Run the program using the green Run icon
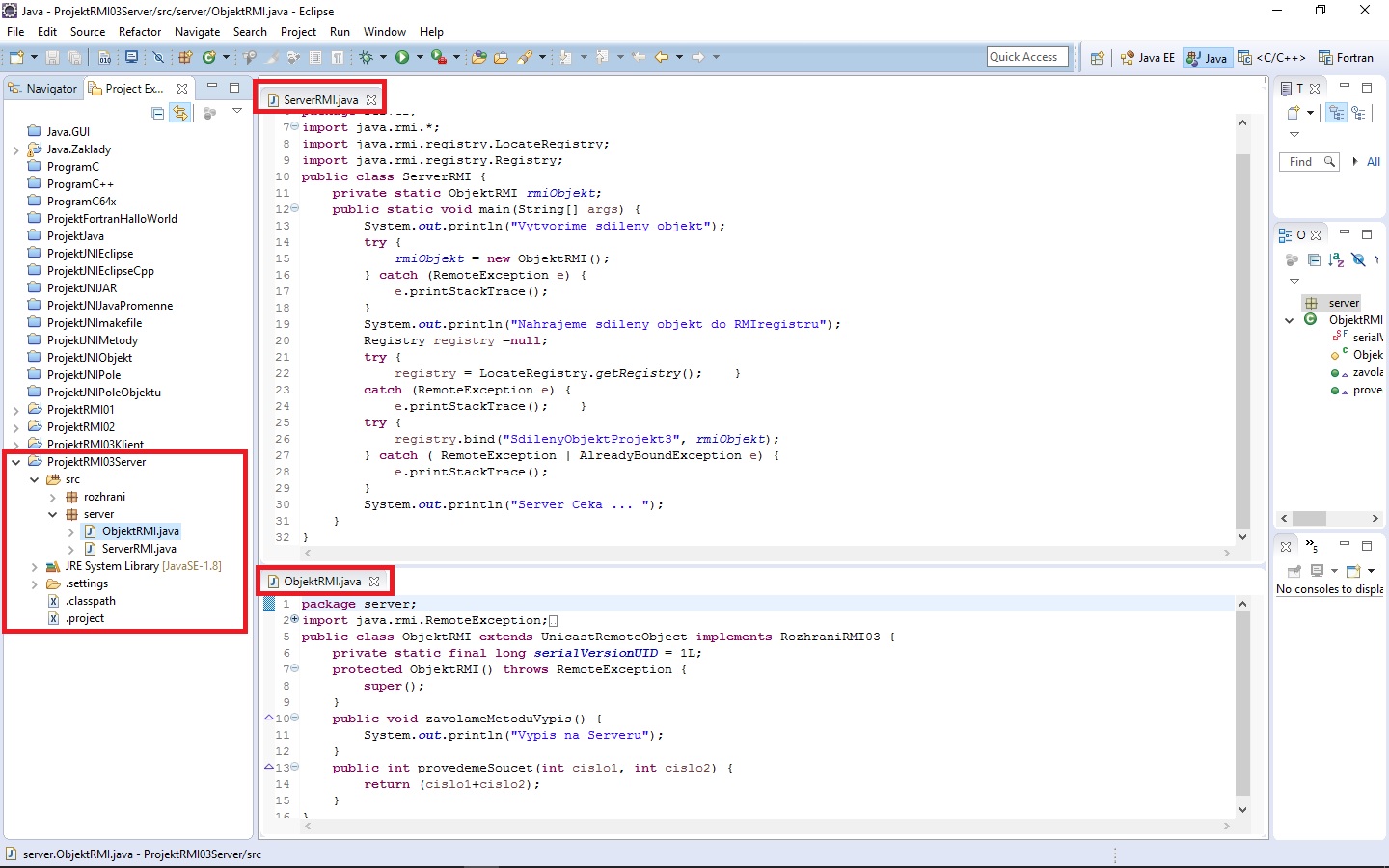This screenshot has width=1389, height=868. [x=402, y=57]
